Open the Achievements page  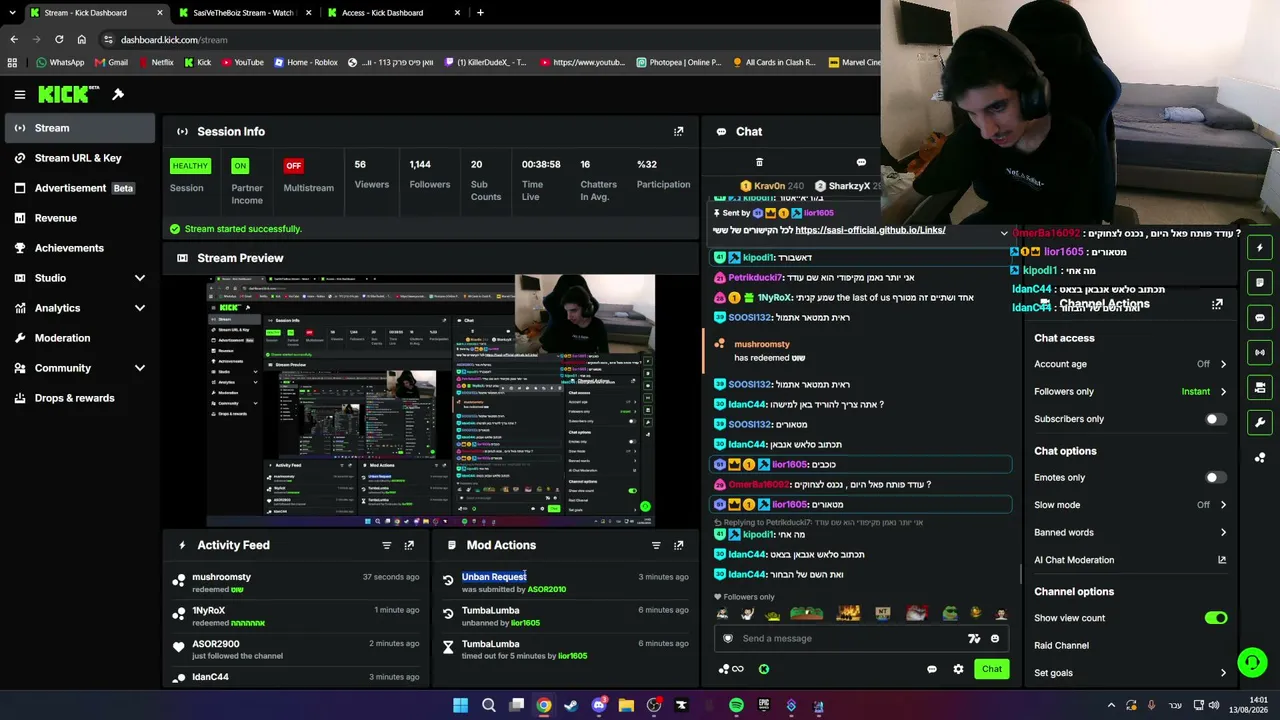coord(78,248)
